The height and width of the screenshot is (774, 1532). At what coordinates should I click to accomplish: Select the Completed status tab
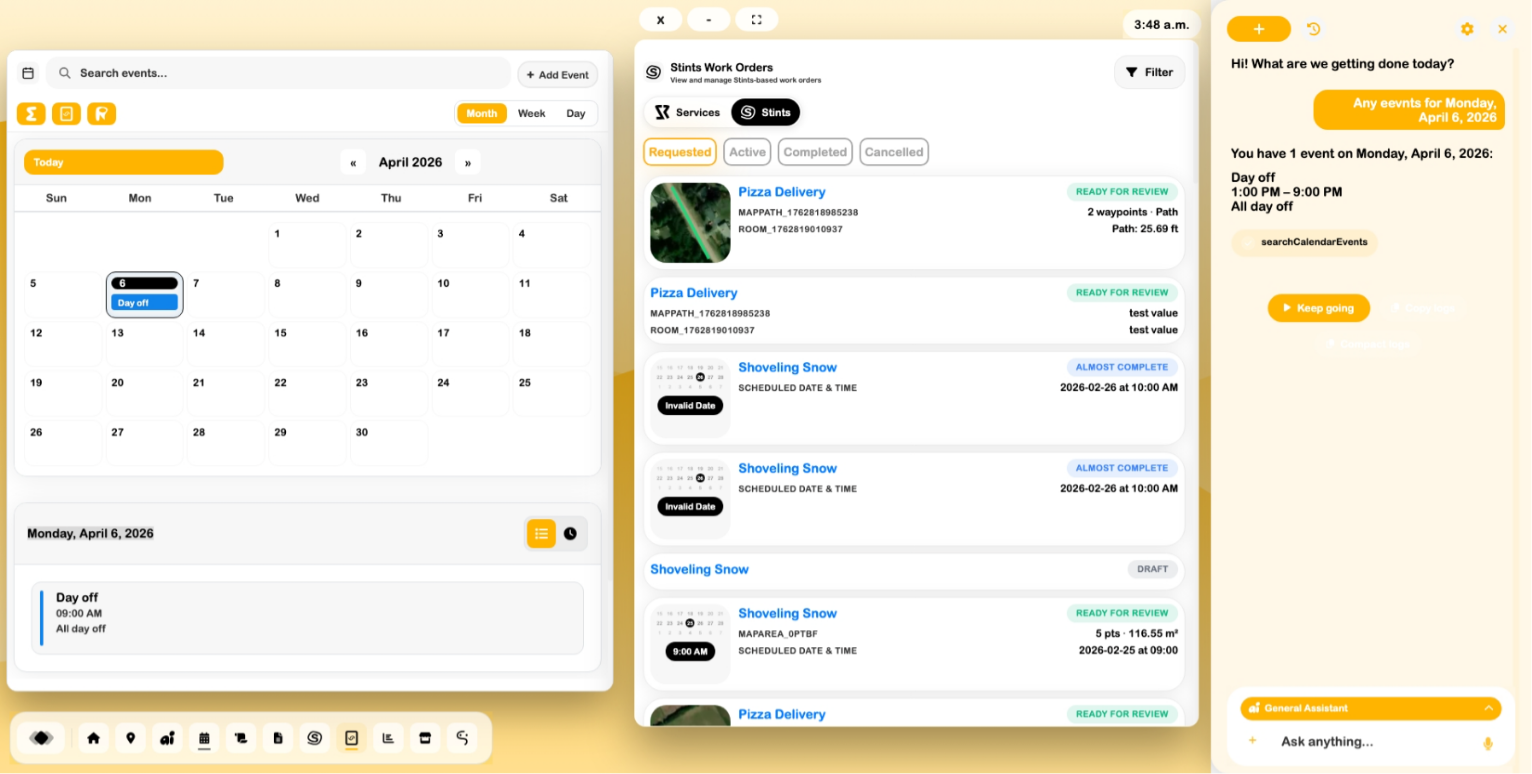[x=814, y=152]
